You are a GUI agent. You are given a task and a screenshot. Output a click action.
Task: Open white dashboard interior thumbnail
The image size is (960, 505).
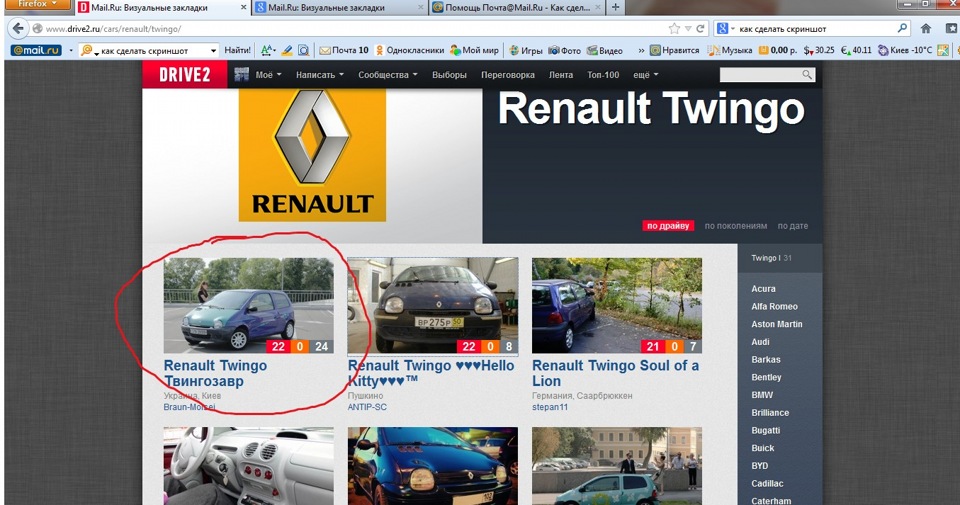click(x=249, y=466)
